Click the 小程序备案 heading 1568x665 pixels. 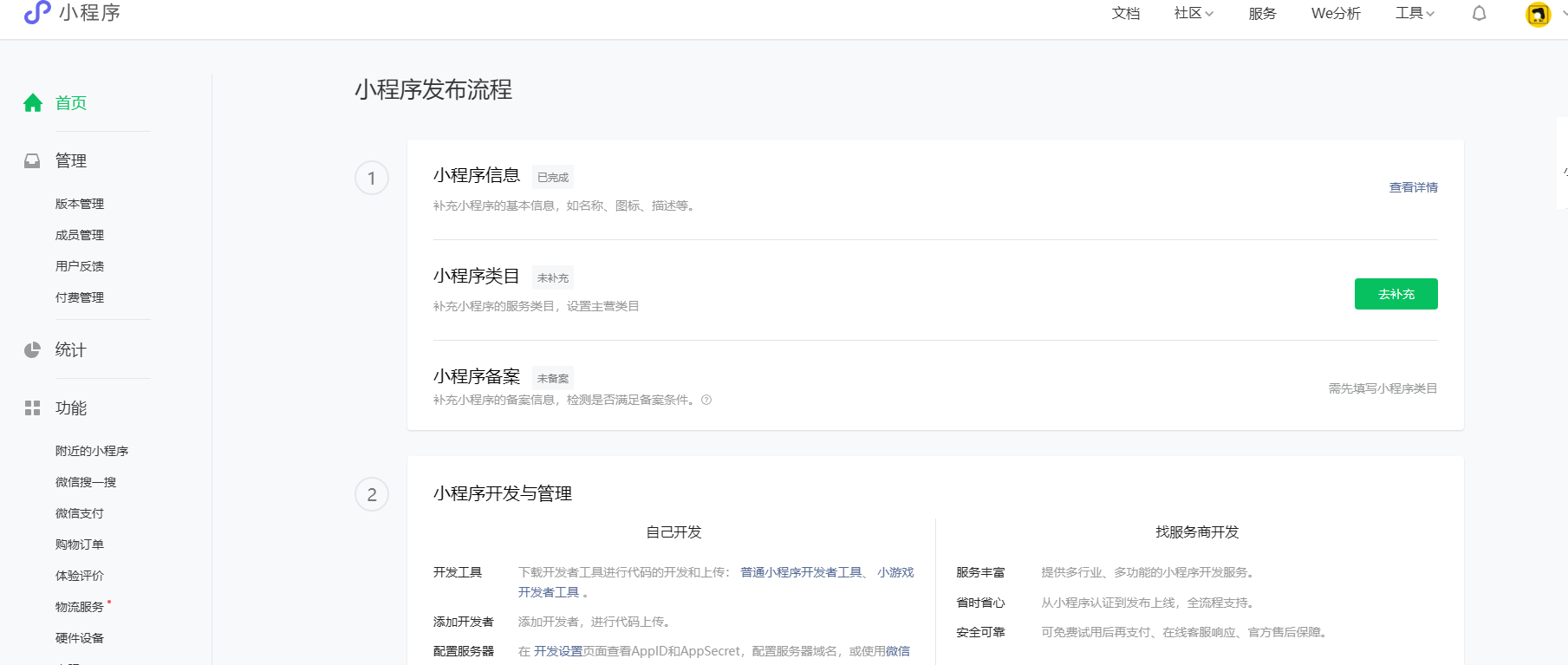click(x=477, y=376)
